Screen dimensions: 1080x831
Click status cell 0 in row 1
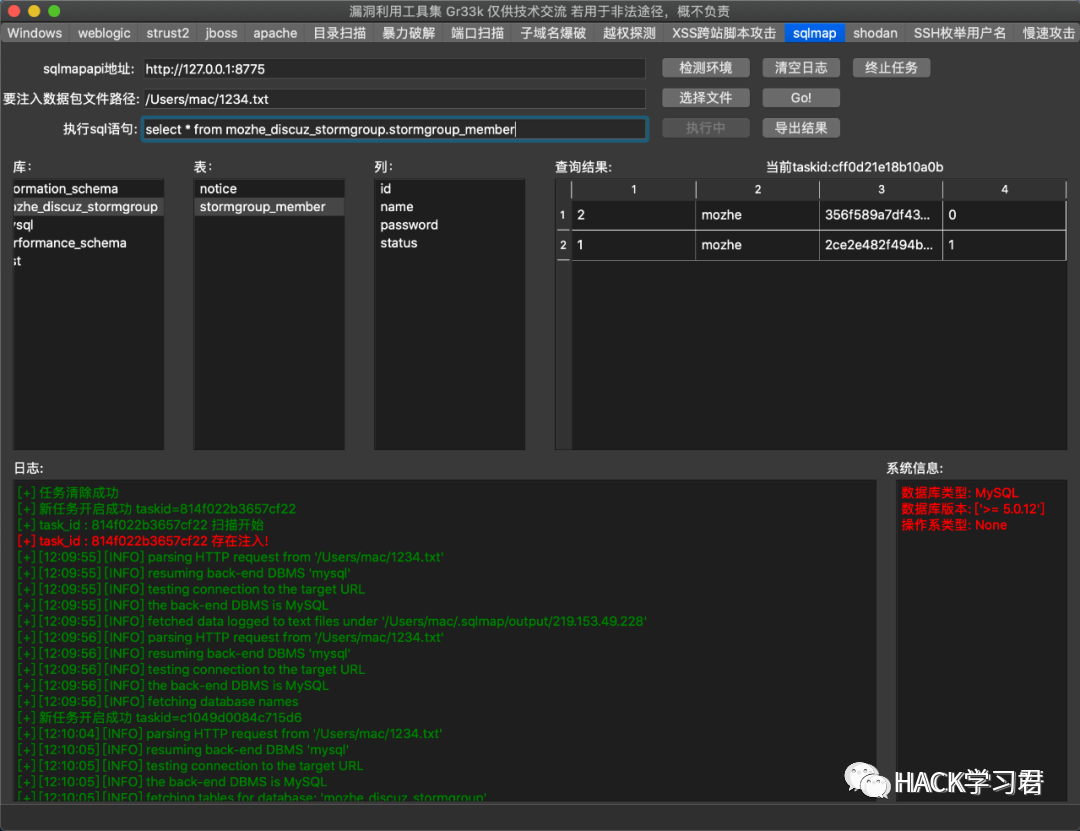tap(1004, 215)
